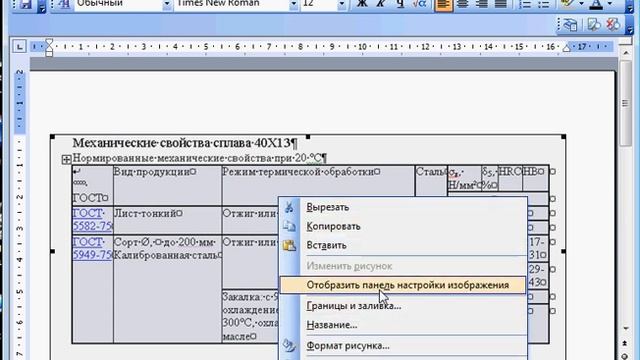Choose Название... menu entry

click(403, 325)
